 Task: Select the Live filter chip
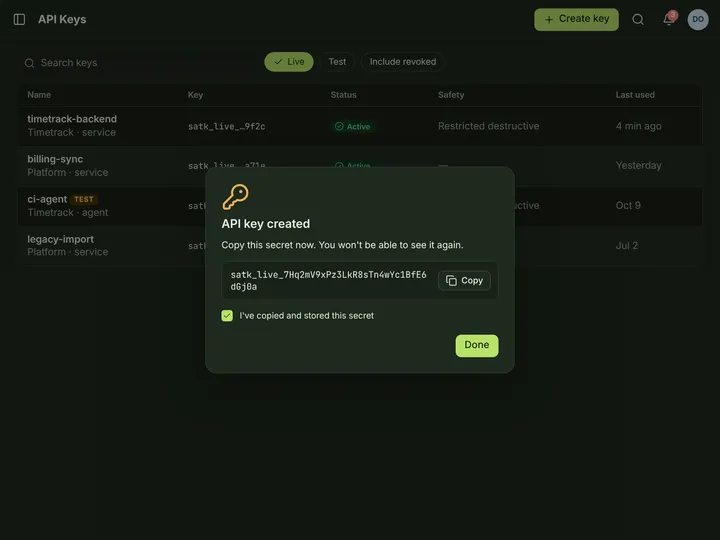[x=289, y=62]
